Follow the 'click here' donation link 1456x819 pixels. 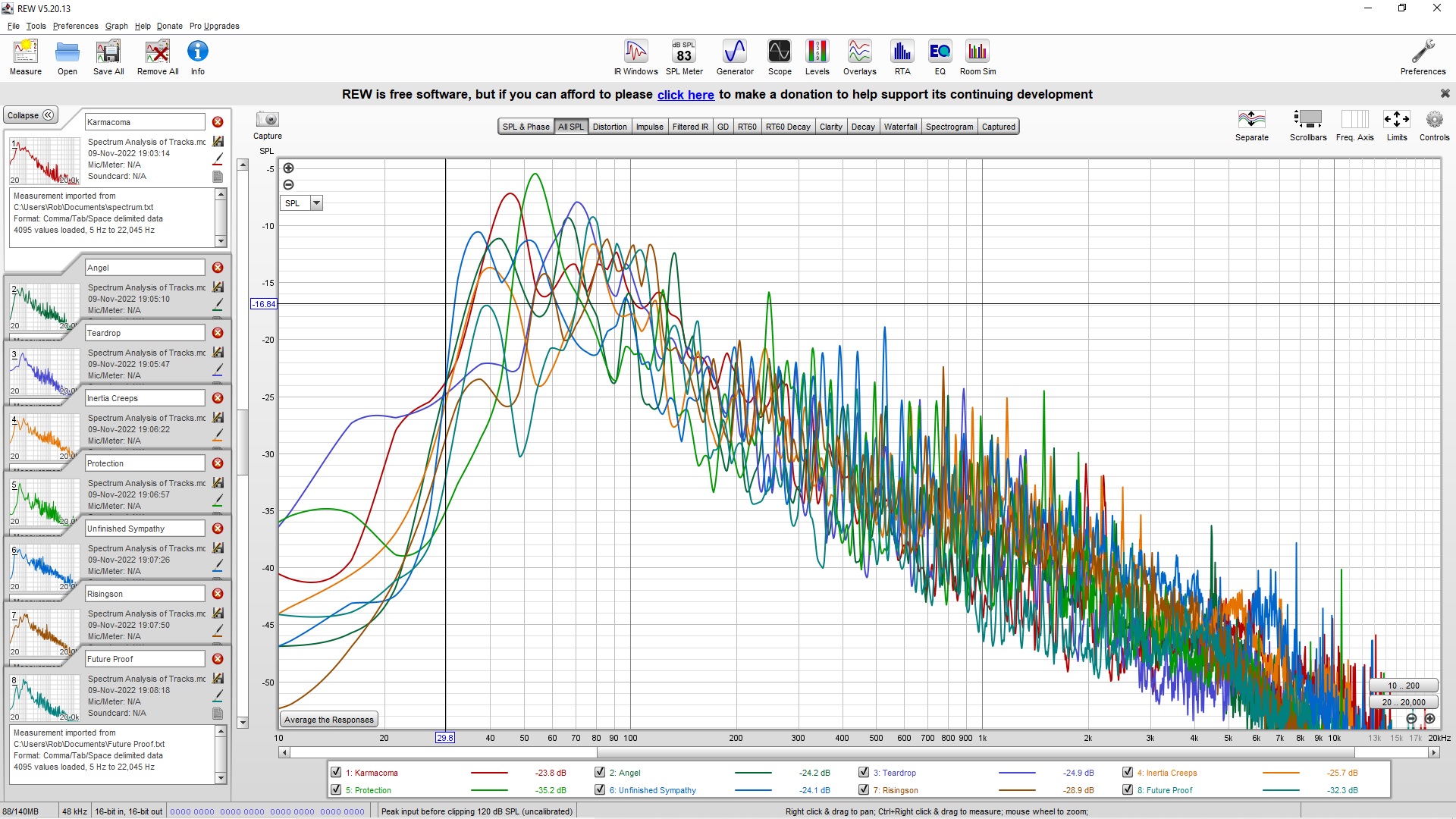pos(686,95)
